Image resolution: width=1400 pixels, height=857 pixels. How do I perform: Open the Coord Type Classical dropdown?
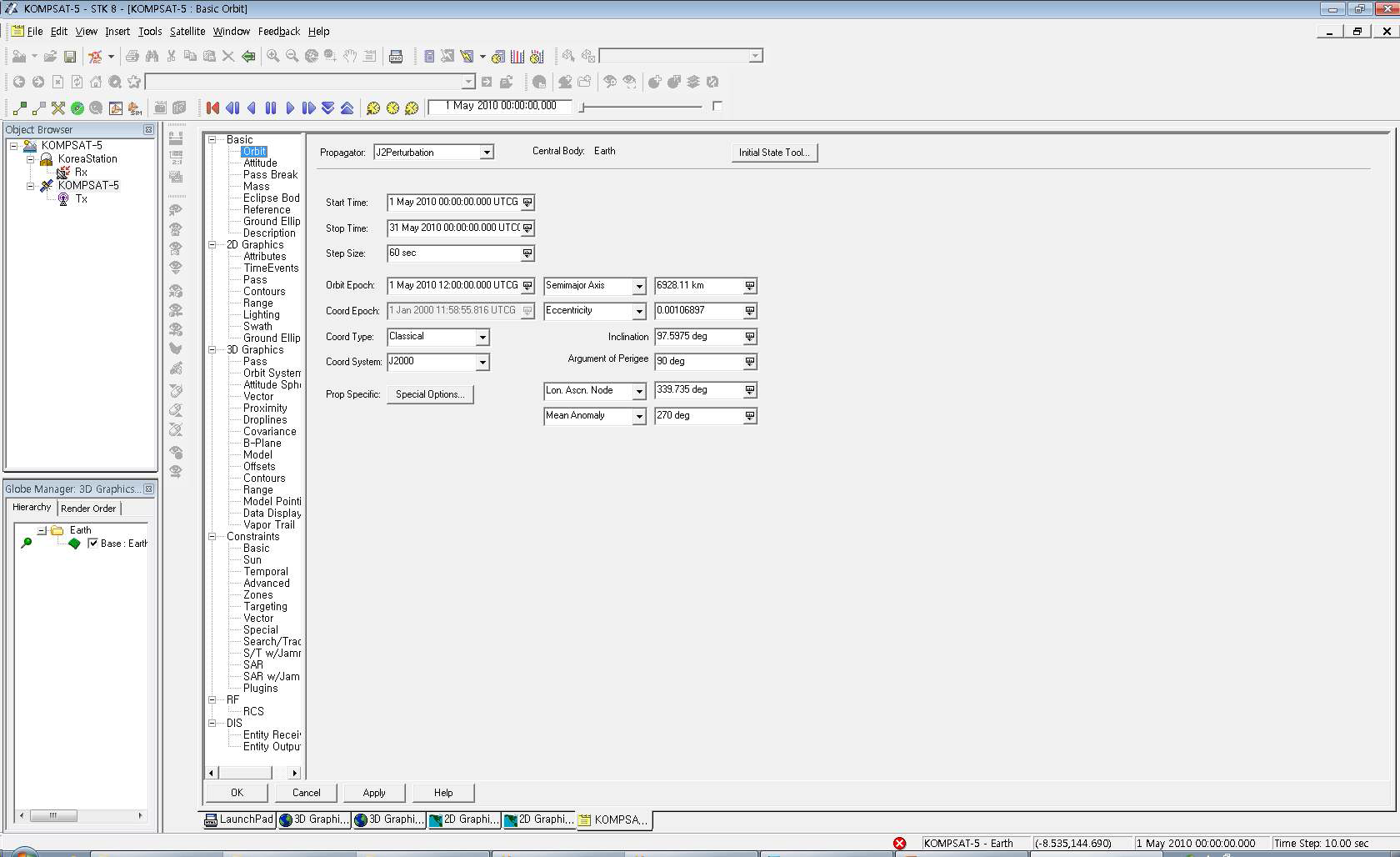(482, 337)
